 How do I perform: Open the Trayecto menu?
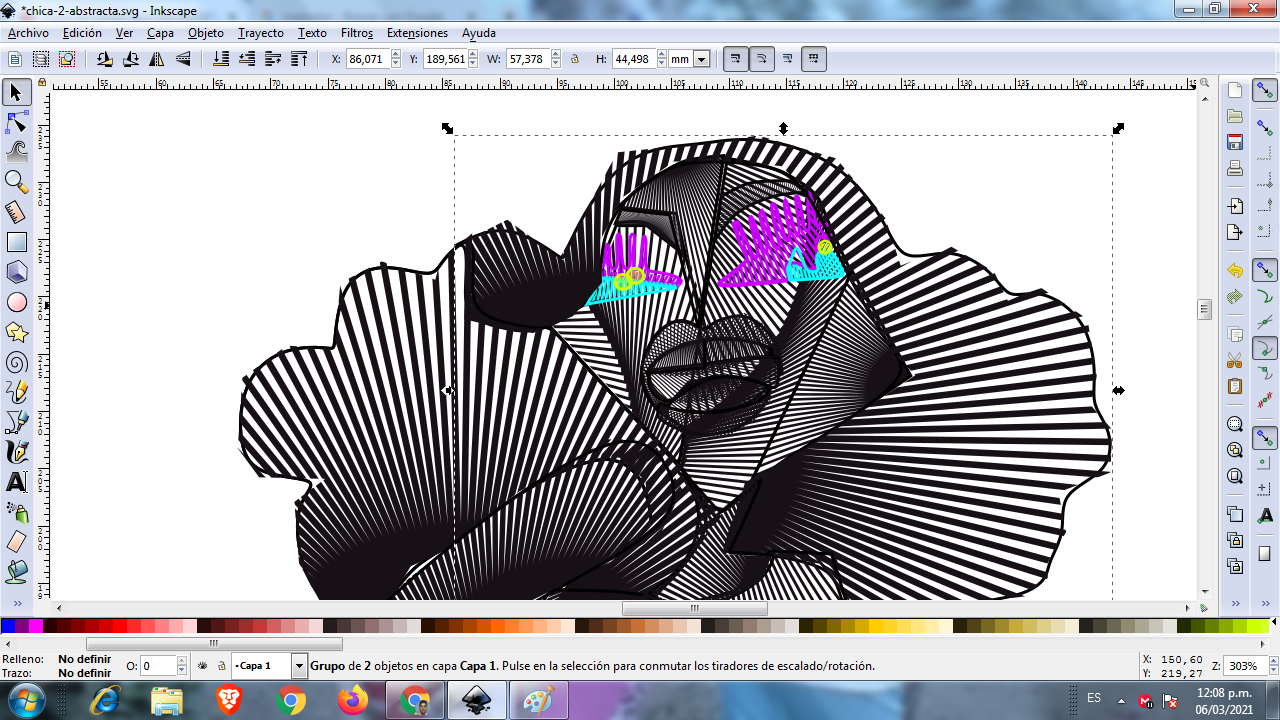(261, 33)
